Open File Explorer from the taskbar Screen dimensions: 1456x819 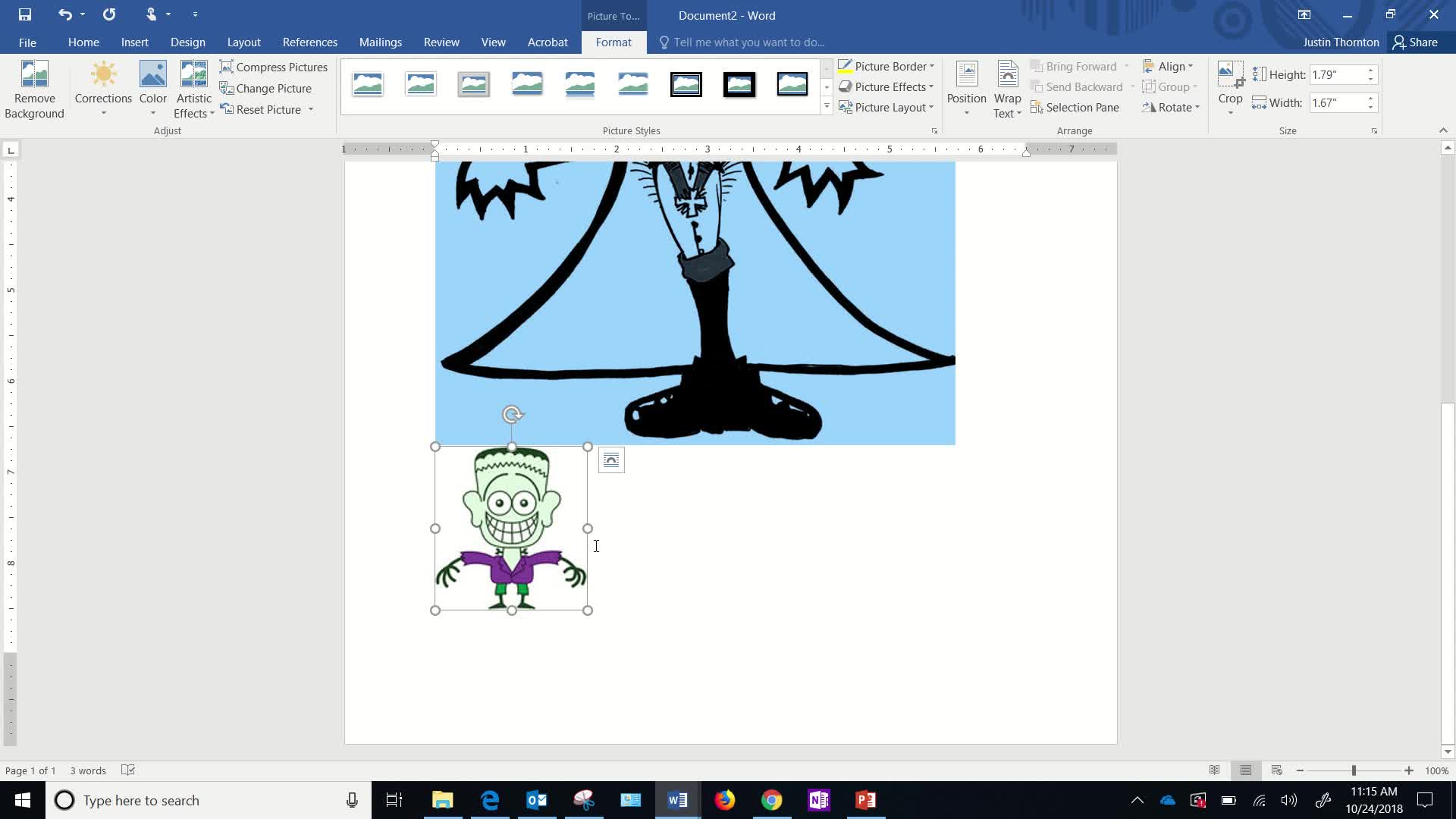point(442,800)
